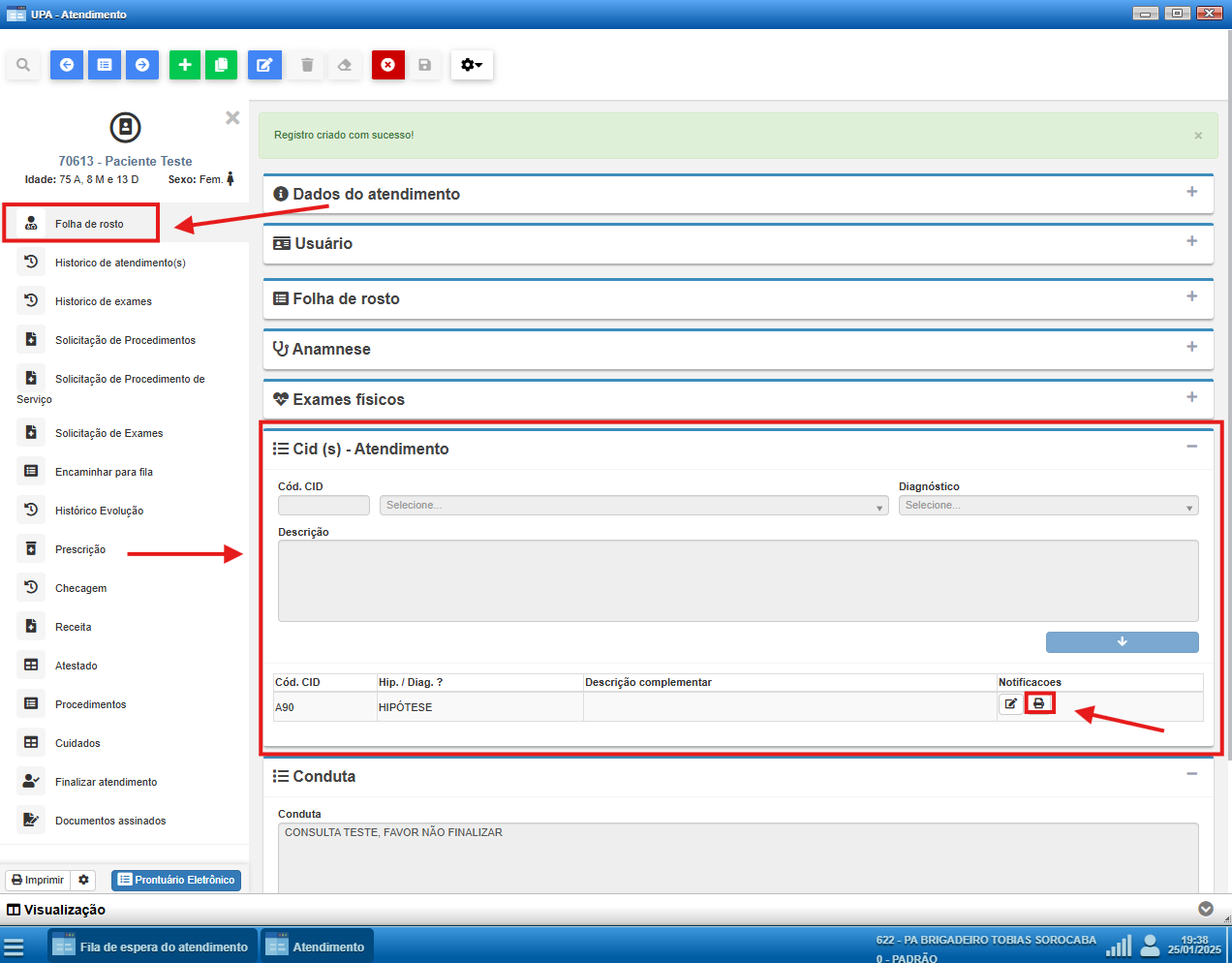Open Folha de rosto in the sidebar
Viewport: 1232px width, 963px height.
89,224
